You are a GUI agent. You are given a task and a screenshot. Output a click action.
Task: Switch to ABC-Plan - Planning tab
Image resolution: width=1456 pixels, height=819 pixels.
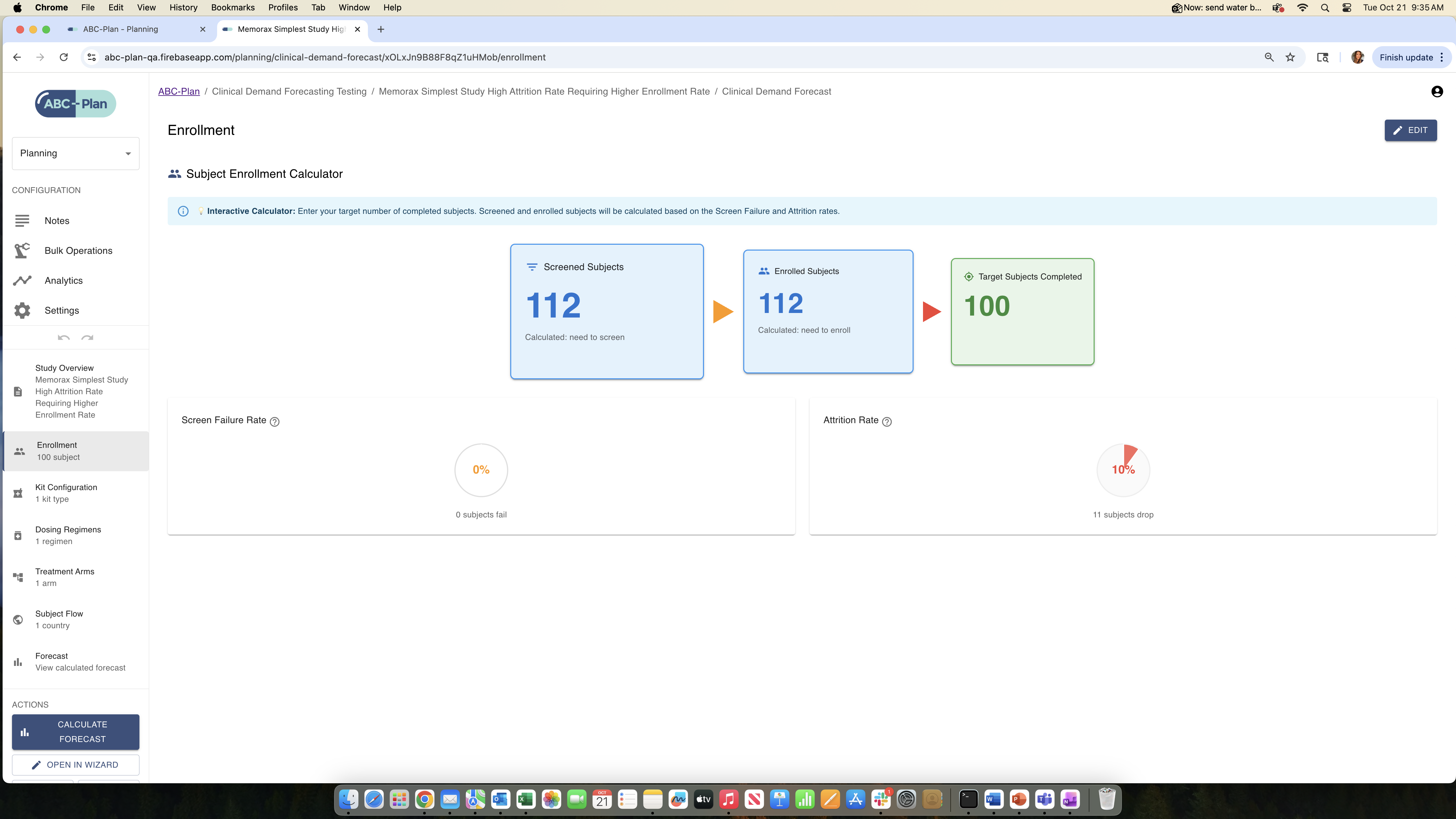click(120, 29)
